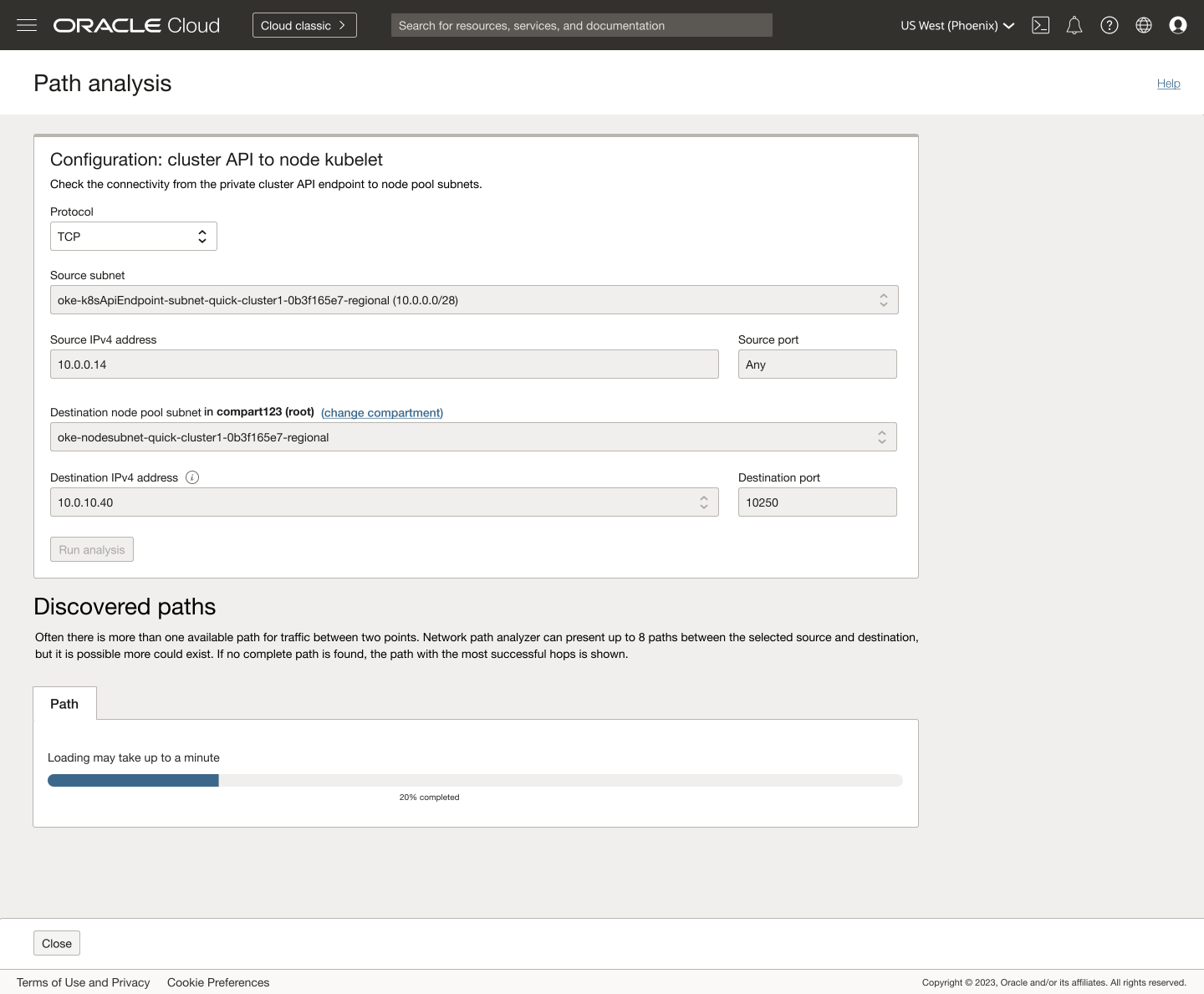
Task: Click the Oracle Cloud logo
Action: (135, 25)
